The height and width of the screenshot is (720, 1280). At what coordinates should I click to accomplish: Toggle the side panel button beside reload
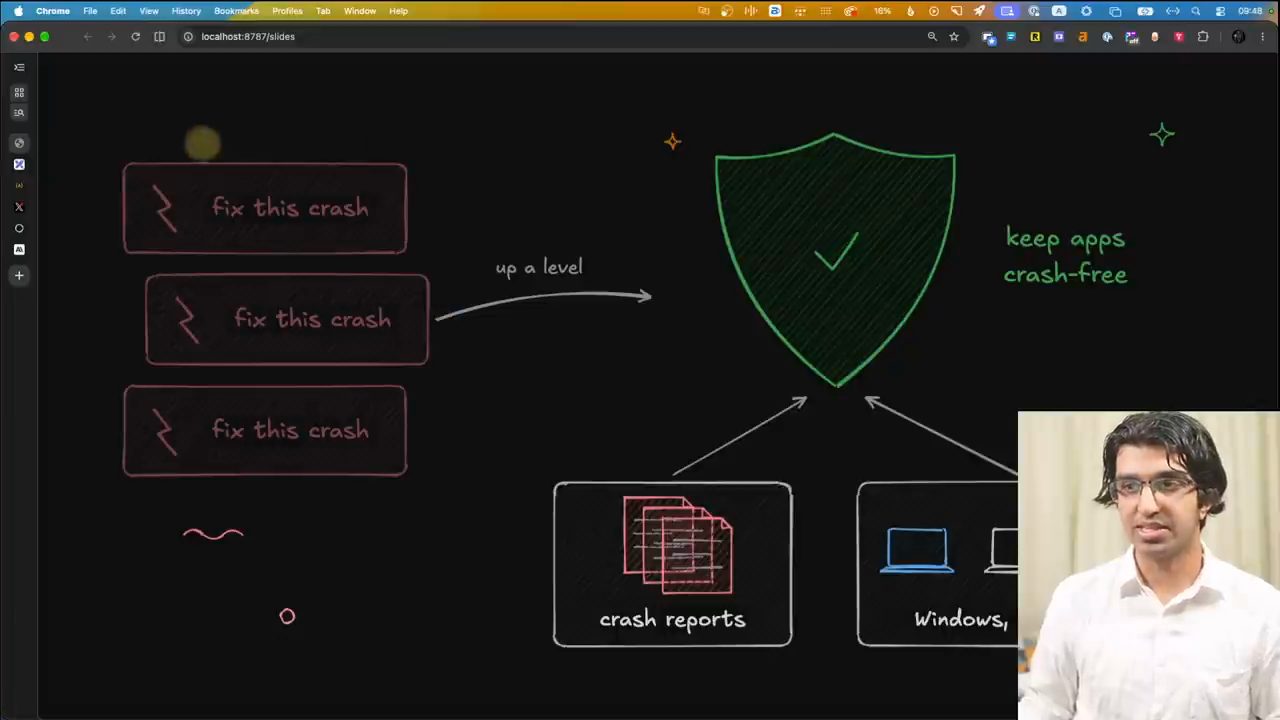tap(159, 36)
